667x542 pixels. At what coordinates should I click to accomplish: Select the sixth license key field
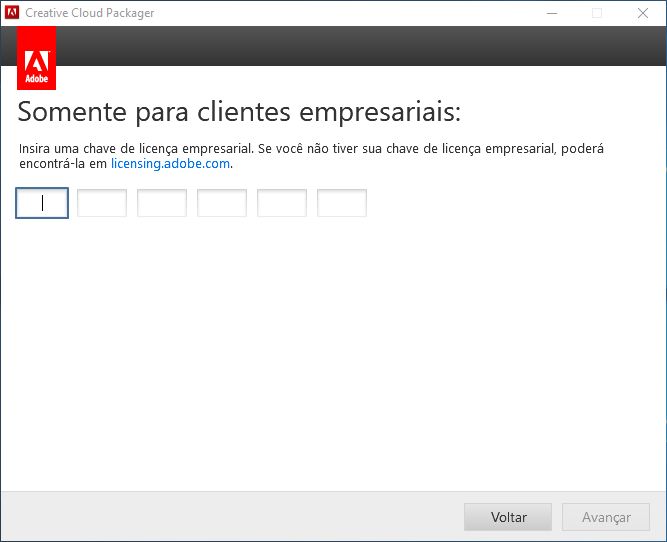[342, 203]
